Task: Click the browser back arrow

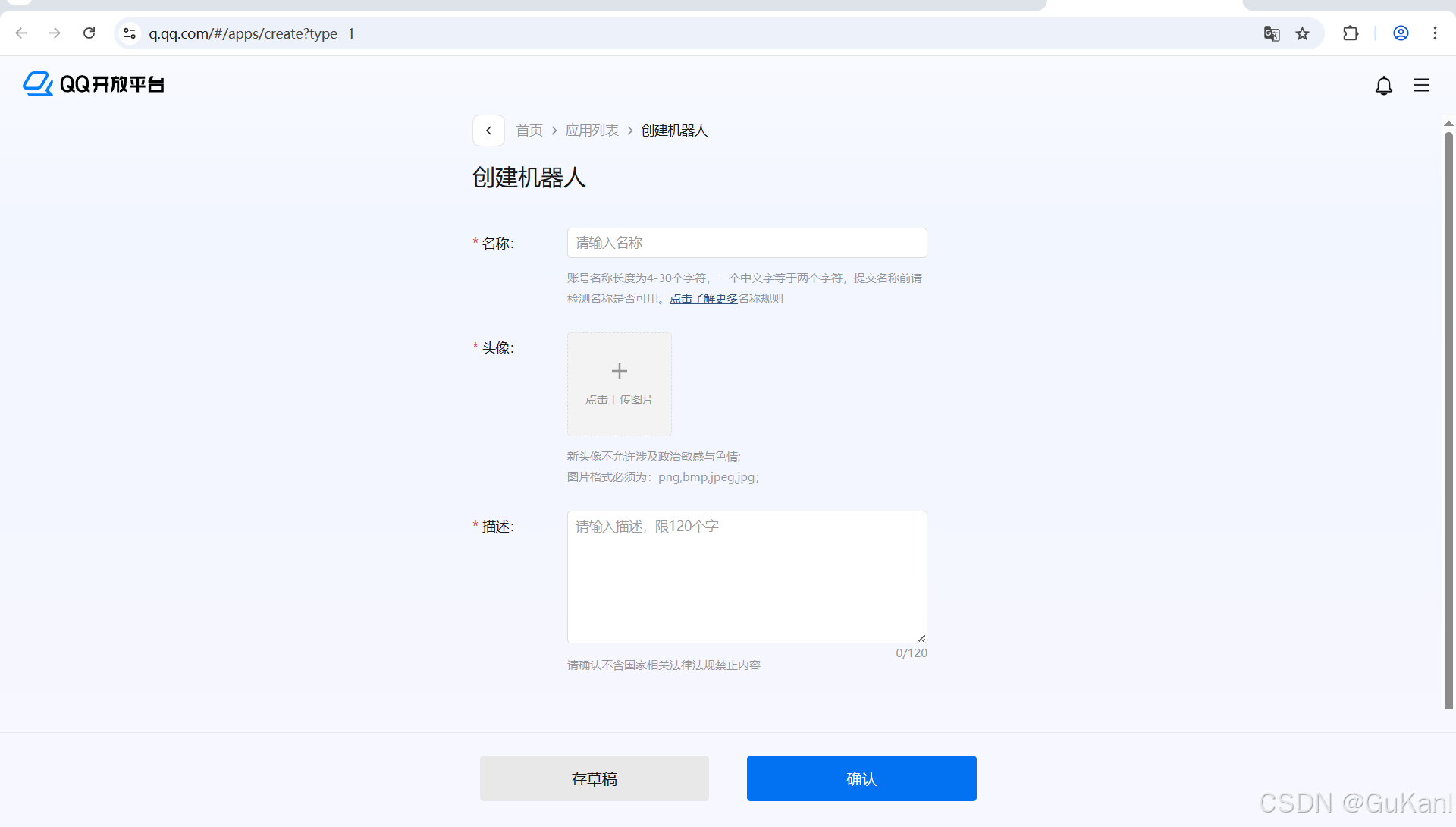Action: (x=20, y=33)
